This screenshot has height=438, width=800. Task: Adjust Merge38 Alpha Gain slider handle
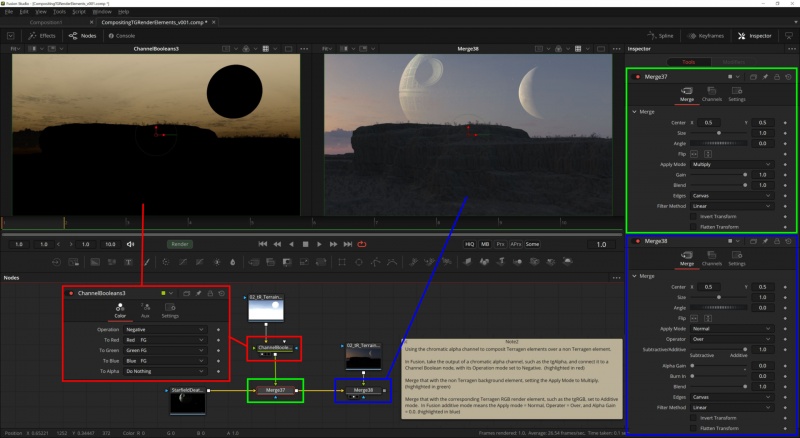click(x=692, y=366)
